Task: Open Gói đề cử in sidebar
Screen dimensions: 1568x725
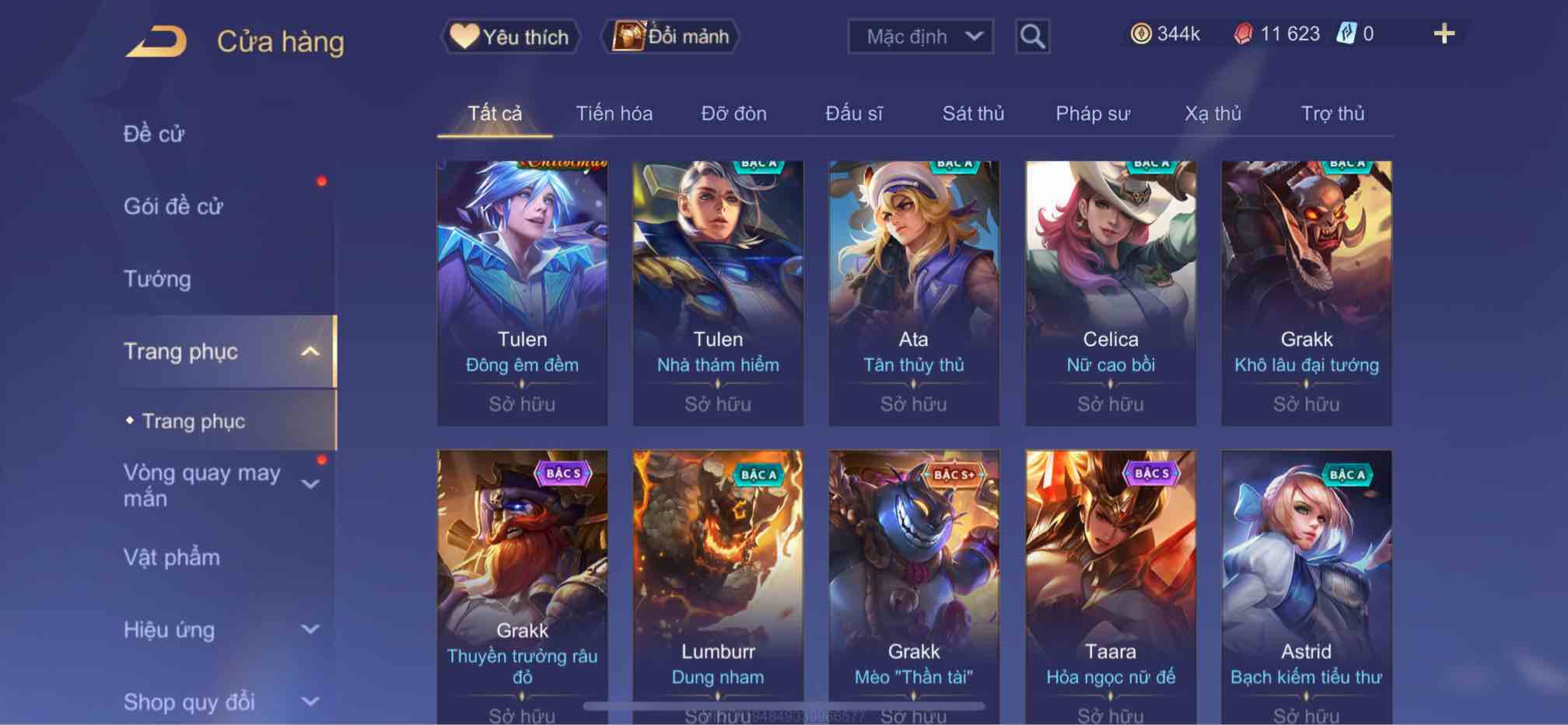Action: pos(173,206)
